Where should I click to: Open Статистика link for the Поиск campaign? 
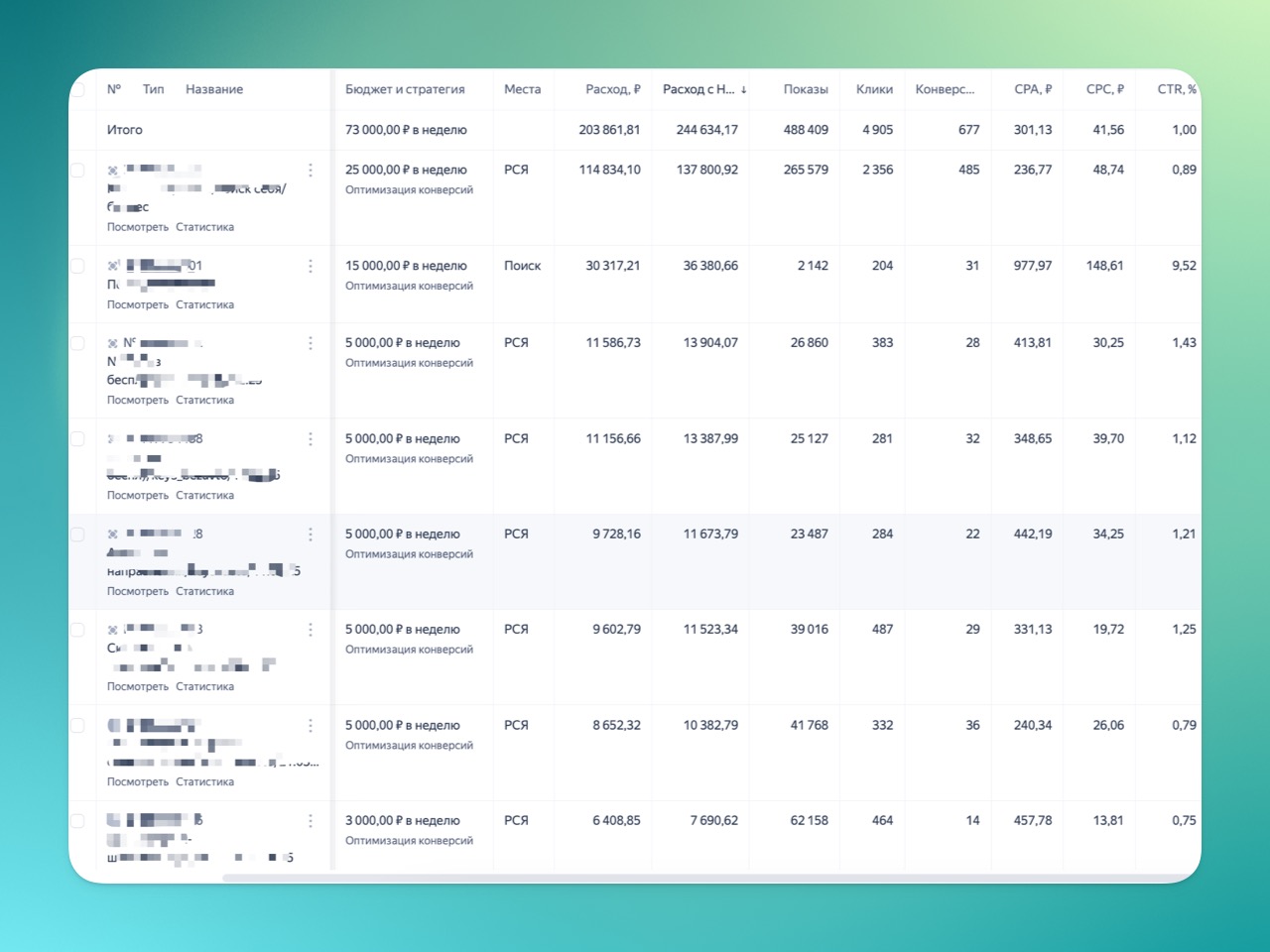[204, 304]
